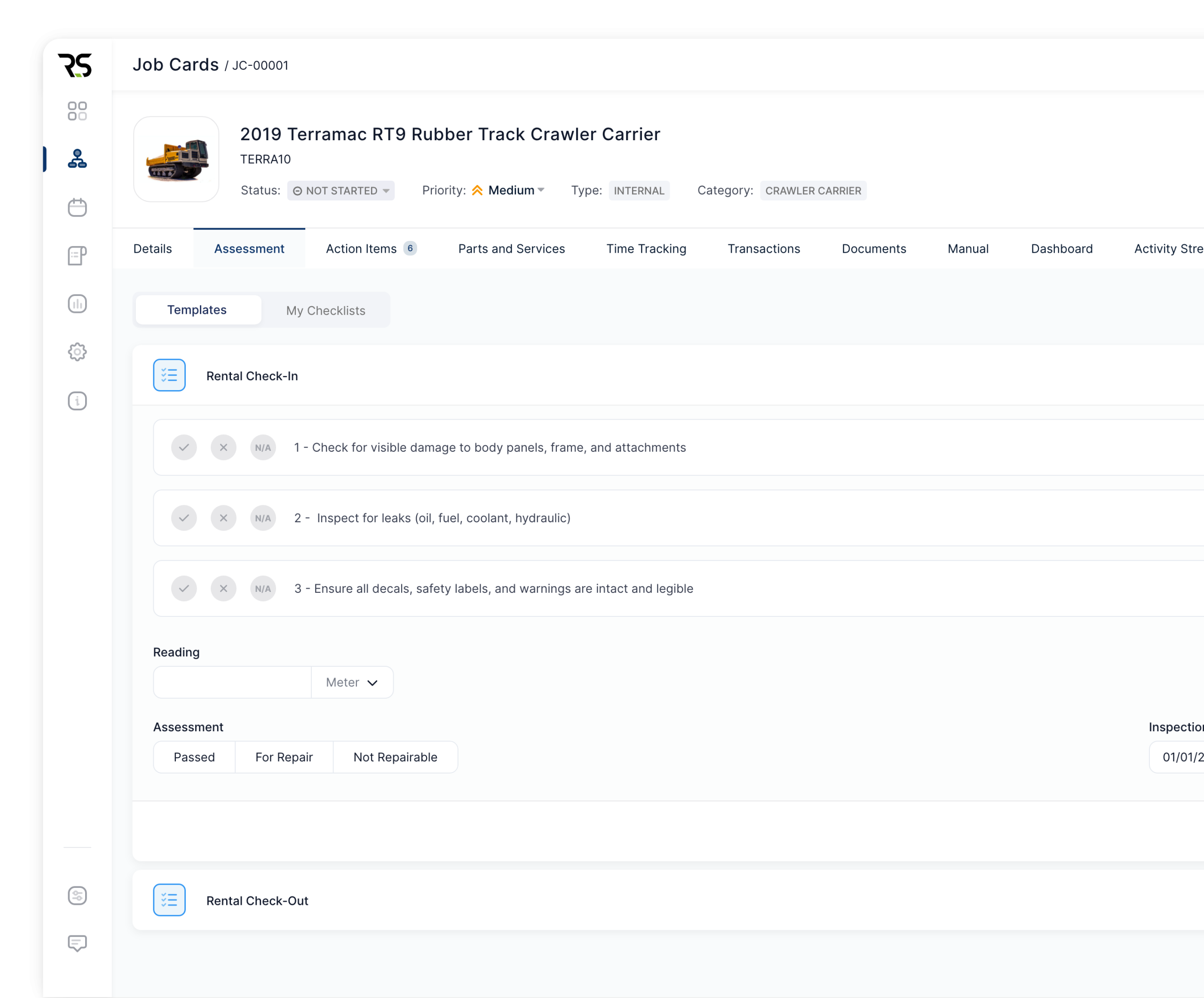
Task: Mark item 2 leak inspection as failed
Action: pyautogui.click(x=223, y=518)
